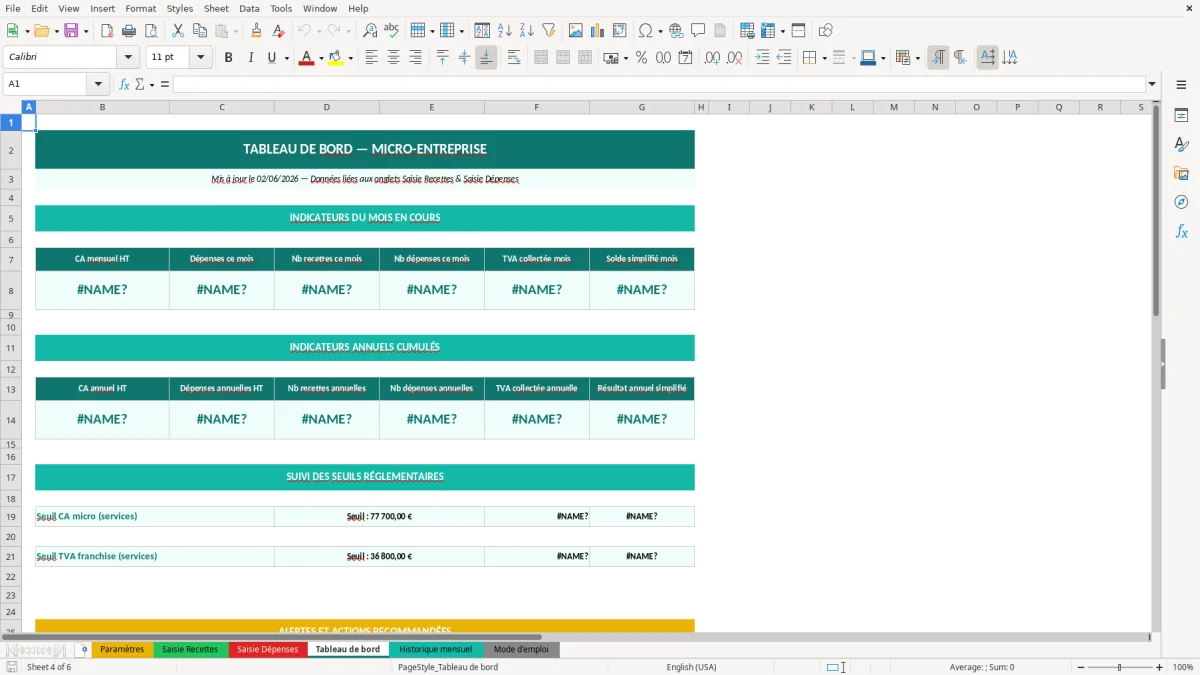1200x675 pixels.
Task: Export the spreadsheet directly as PDF
Action: 107,31
